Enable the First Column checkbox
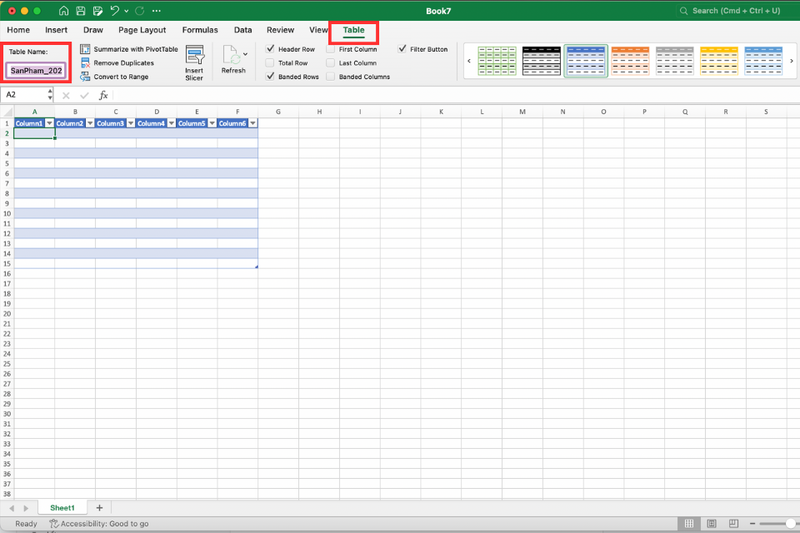This screenshot has width=800, height=533. pyautogui.click(x=331, y=49)
